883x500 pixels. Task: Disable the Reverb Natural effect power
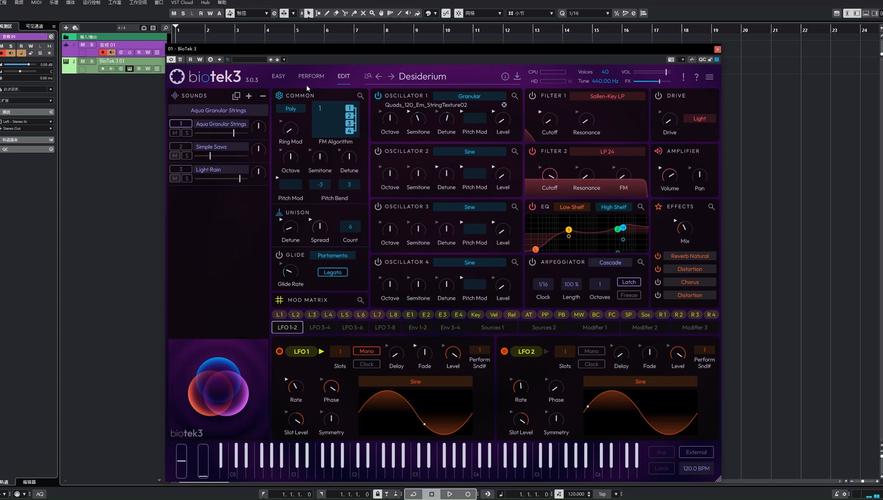click(658, 256)
